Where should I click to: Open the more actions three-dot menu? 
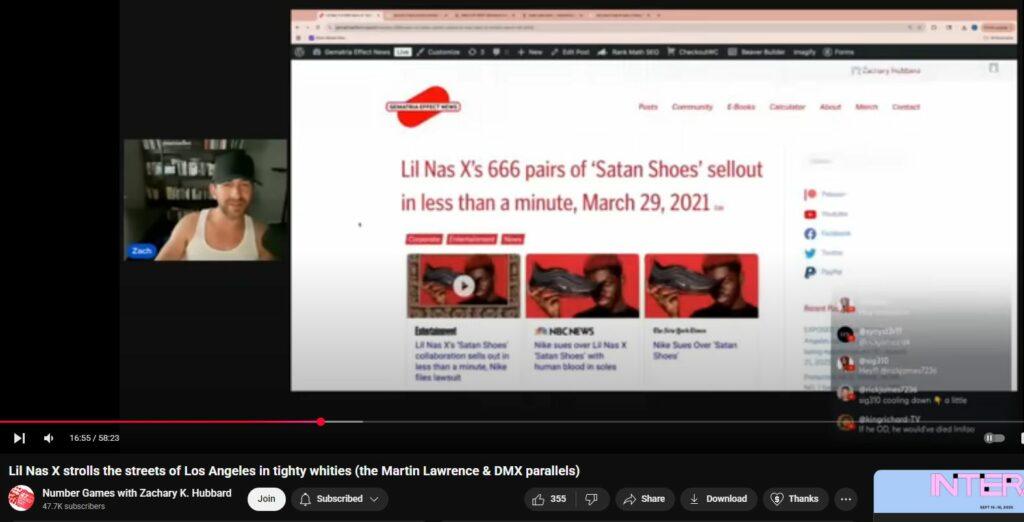tap(846, 499)
